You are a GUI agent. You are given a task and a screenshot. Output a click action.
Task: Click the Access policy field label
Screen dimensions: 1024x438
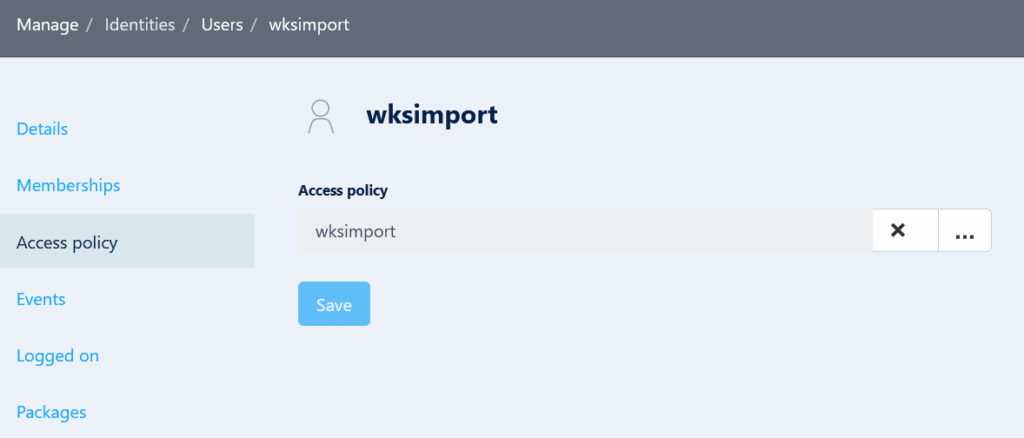click(343, 189)
